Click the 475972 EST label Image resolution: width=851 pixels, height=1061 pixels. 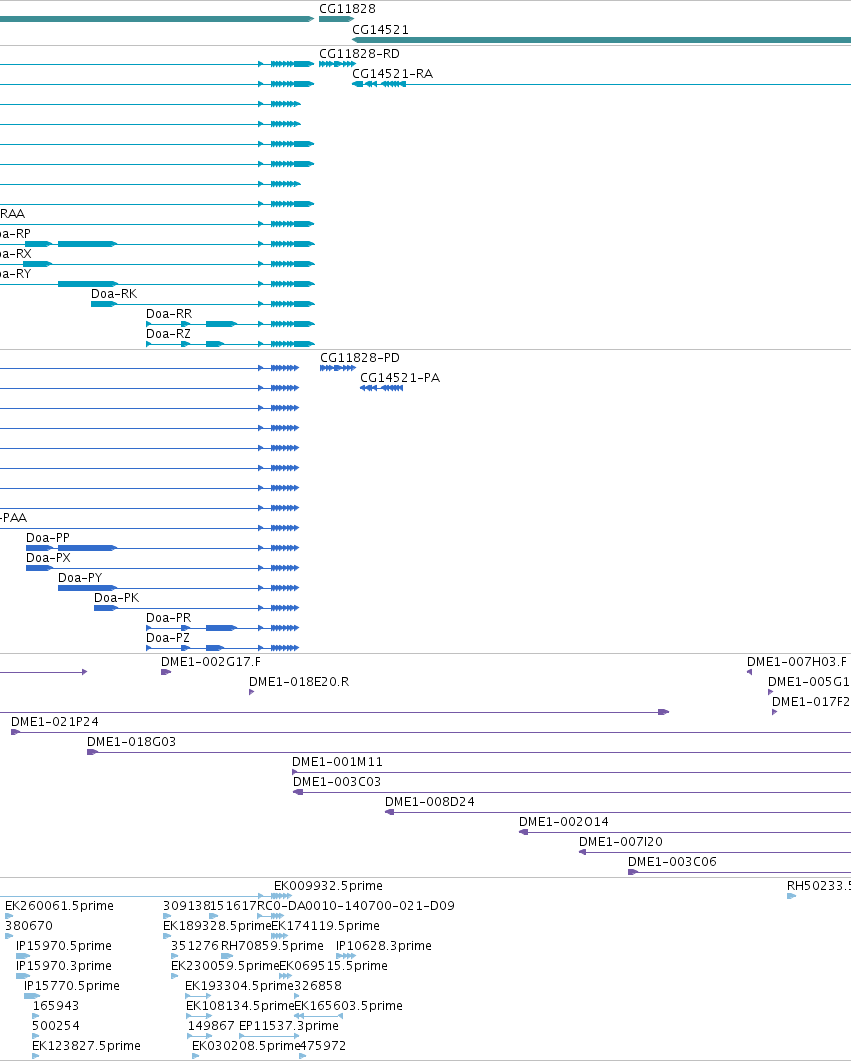[x=323, y=1045]
